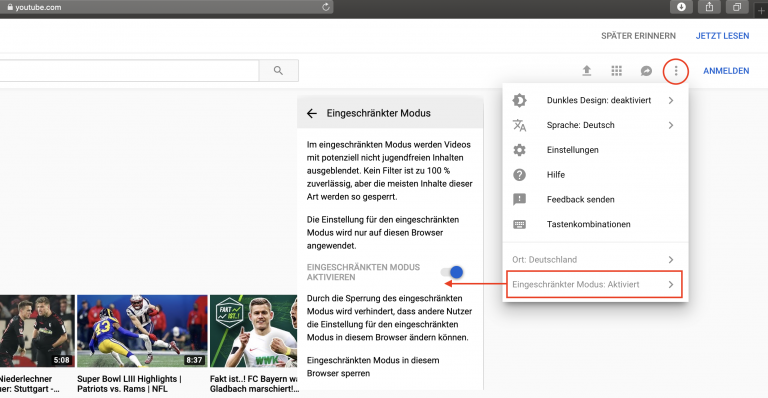This screenshot has width=768, height=398.
Task: Open a new tab with plus button
Action: pos(761,11)
